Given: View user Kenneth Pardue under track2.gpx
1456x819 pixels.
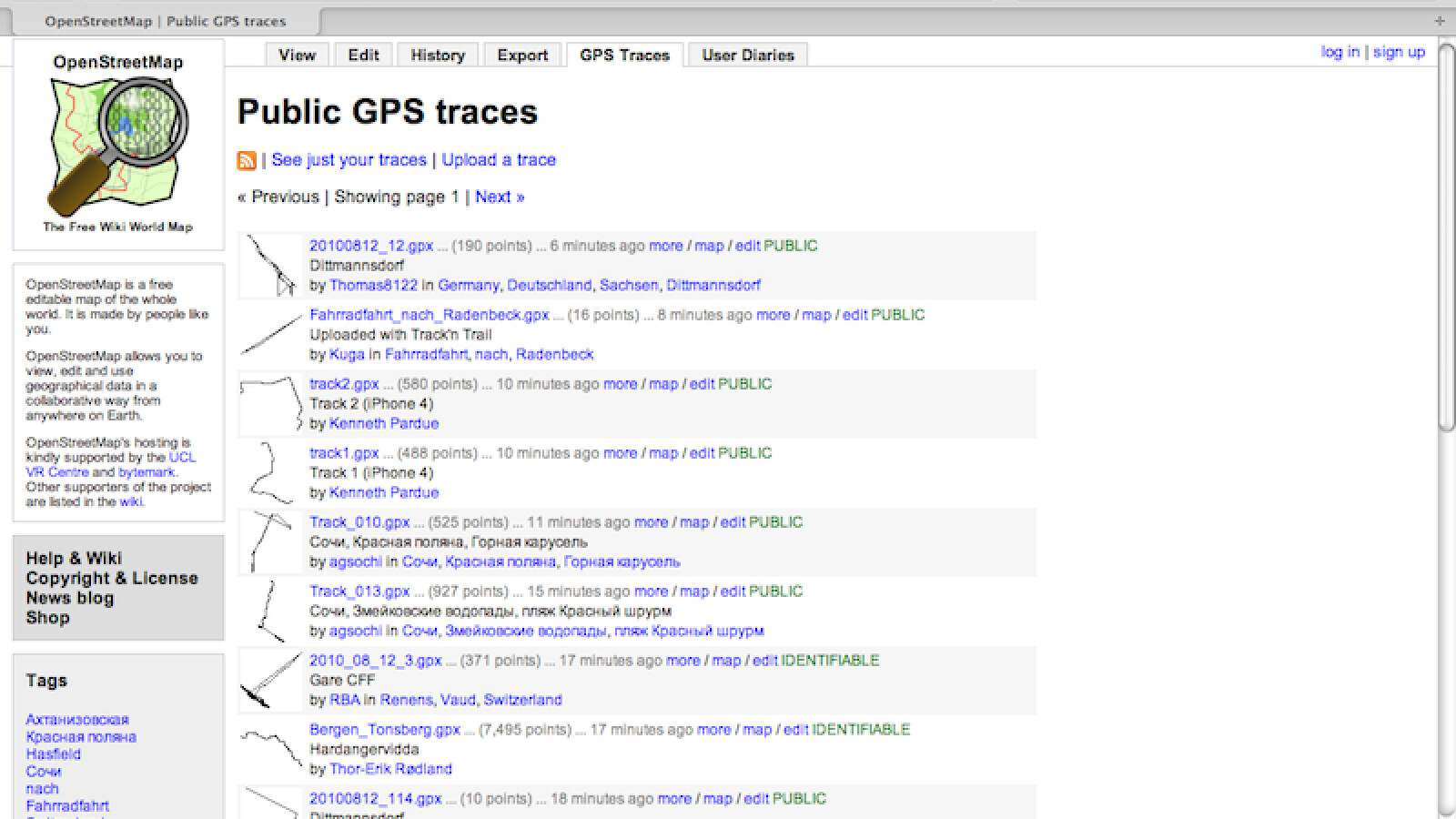Looking at the screenshot, I should (x=383, y=423).
